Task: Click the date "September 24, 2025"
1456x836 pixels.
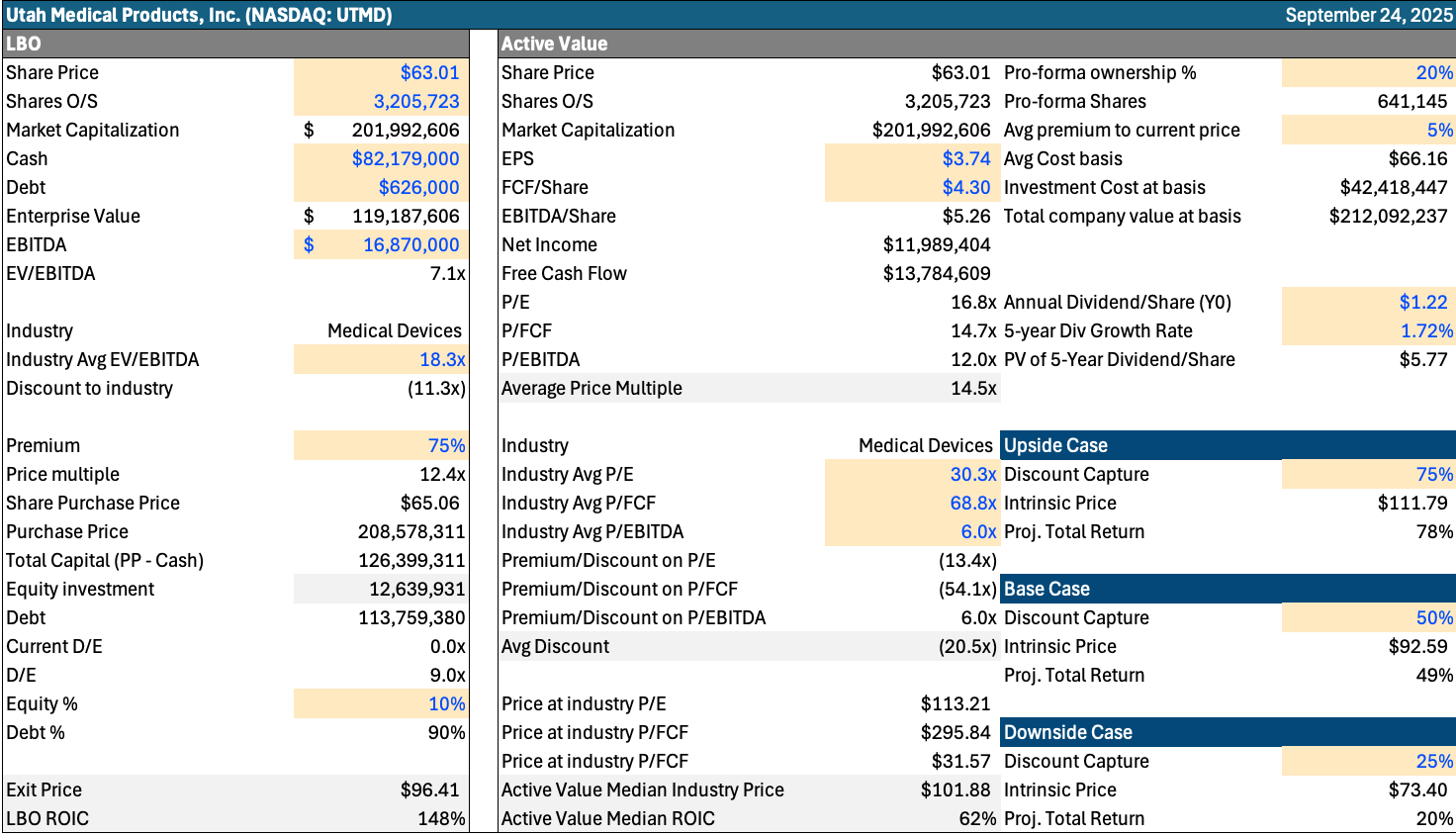Action: pyautogui.click(x=1369, y=15)
